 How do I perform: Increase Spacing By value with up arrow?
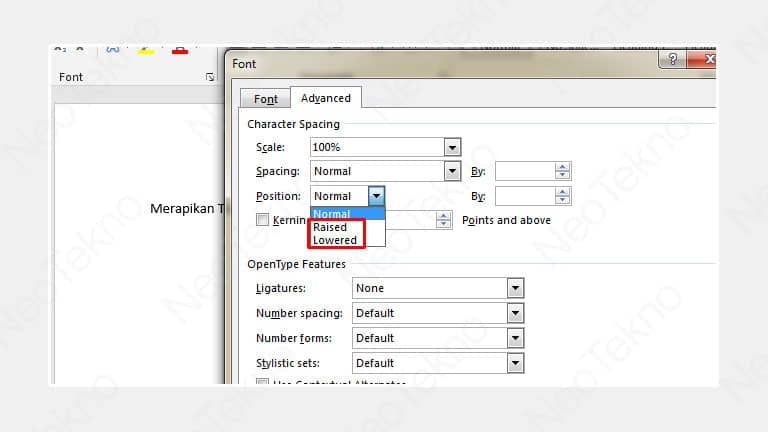click(562, 167)
